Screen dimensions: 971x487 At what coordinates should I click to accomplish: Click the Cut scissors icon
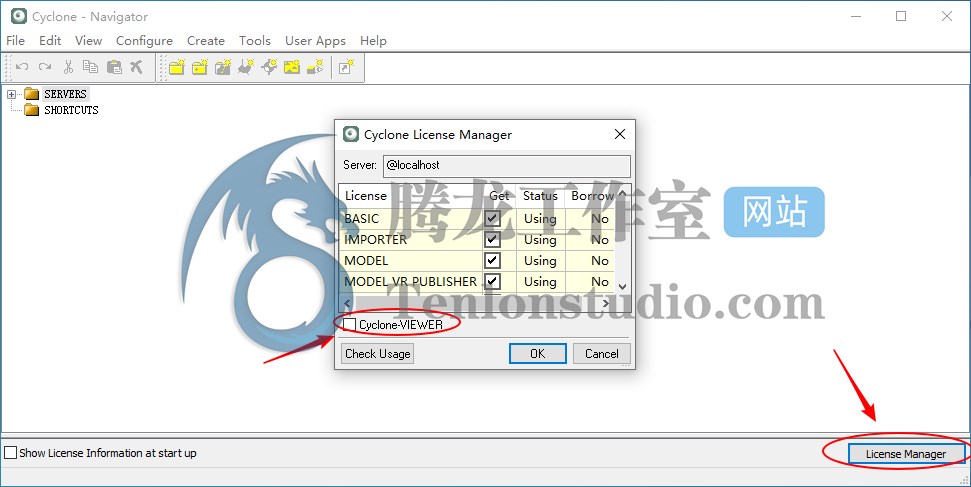point(68,67)
